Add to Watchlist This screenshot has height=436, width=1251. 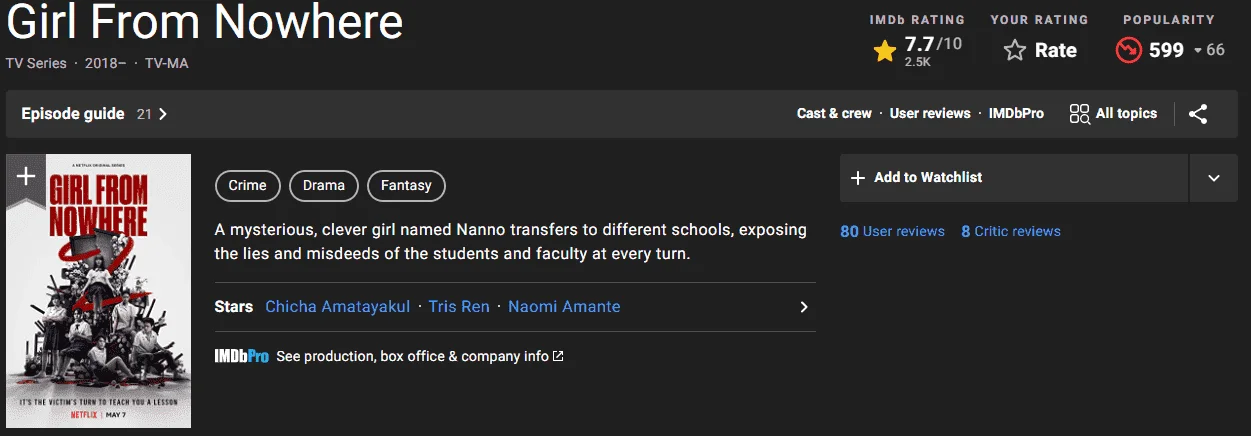point(1014,178)
